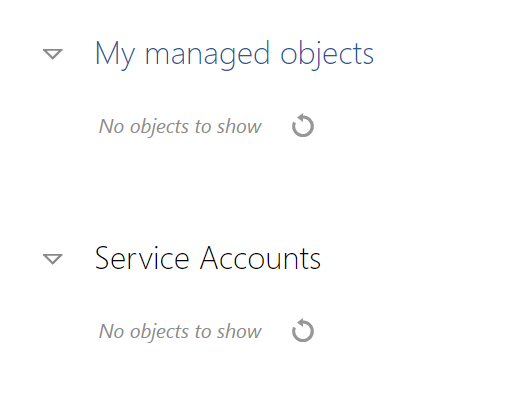The height and width of the screenshot is (410, 524).
Task: Open the My managed objects heading link
Action: point(234,55)
